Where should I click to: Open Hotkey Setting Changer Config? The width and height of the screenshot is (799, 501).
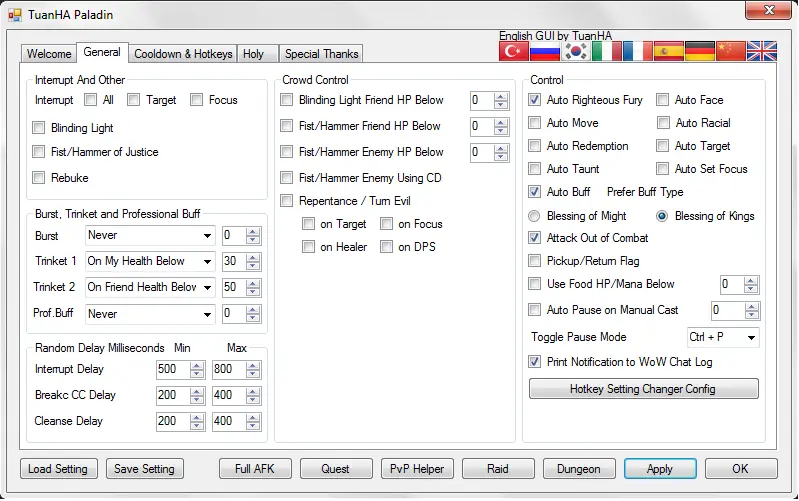(644, 389)
